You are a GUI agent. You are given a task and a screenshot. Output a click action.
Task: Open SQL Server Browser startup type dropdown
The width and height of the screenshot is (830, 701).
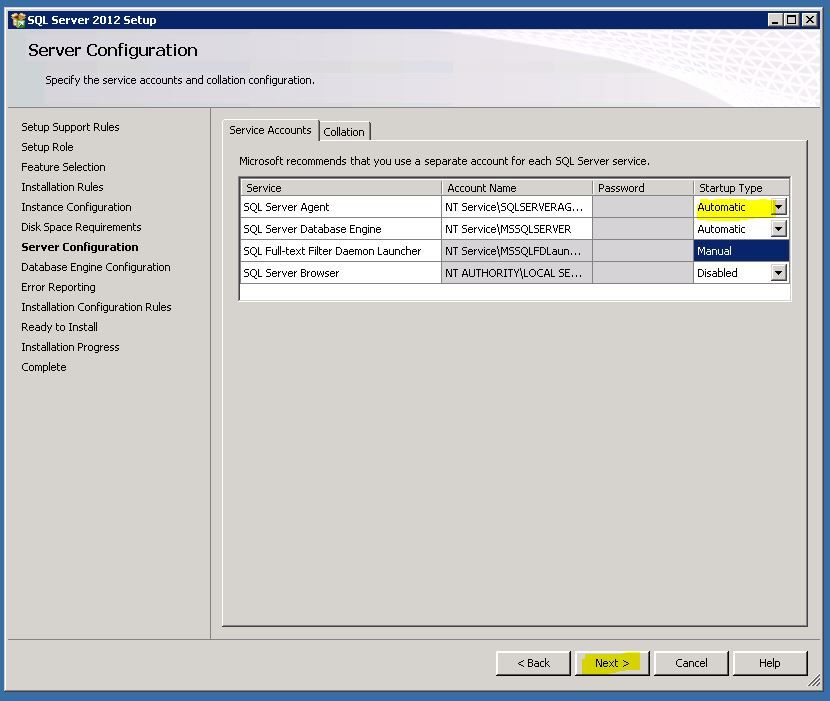(779, 273)
